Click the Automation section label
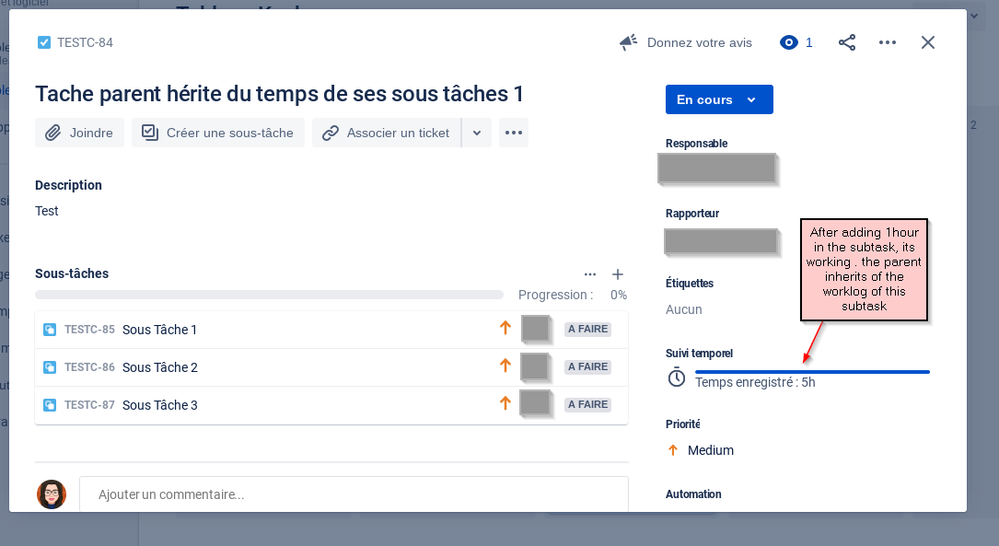The width and height of the screenshot is (999, 546). click(x=693, y=494)
